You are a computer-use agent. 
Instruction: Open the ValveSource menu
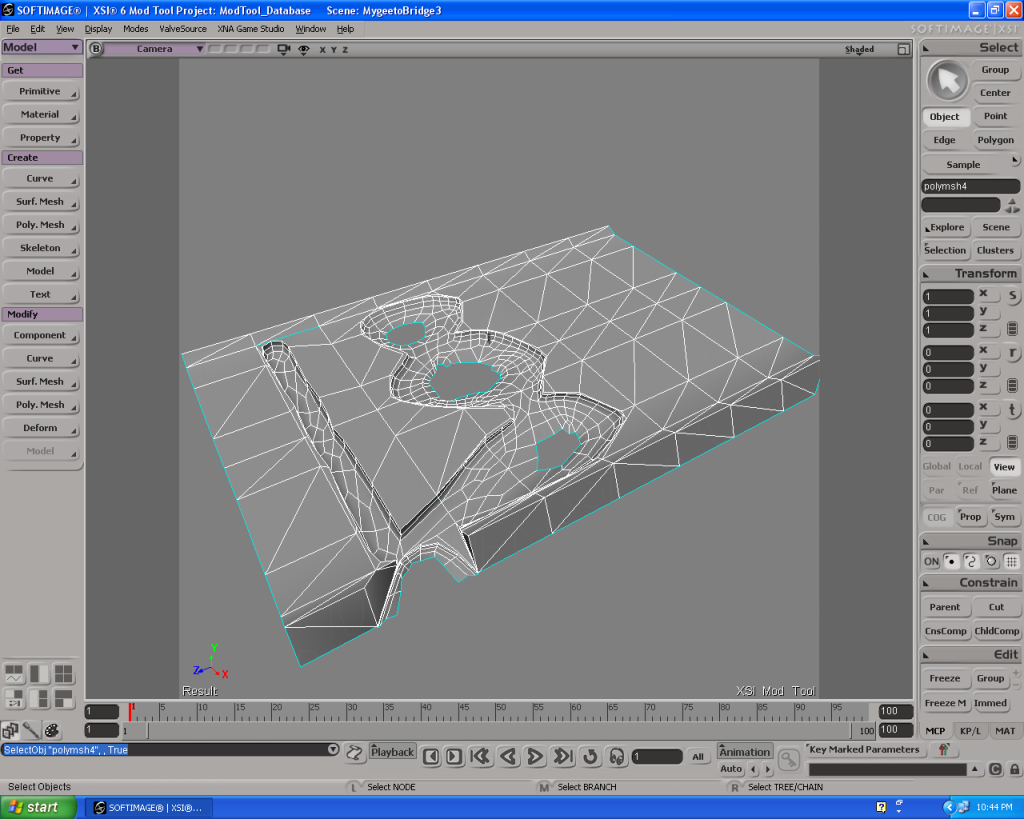[x=183, y=29]
